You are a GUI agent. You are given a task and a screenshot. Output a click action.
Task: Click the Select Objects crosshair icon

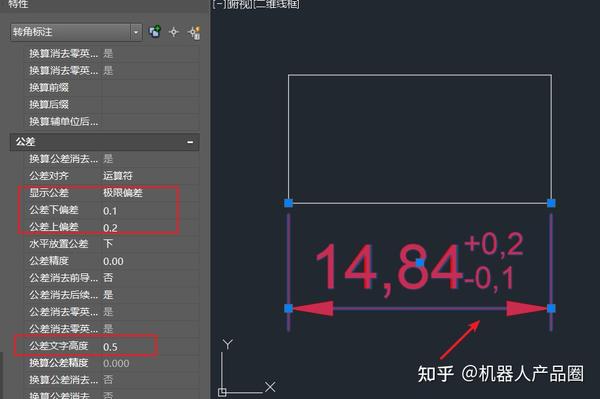click(x=174, y=32)
